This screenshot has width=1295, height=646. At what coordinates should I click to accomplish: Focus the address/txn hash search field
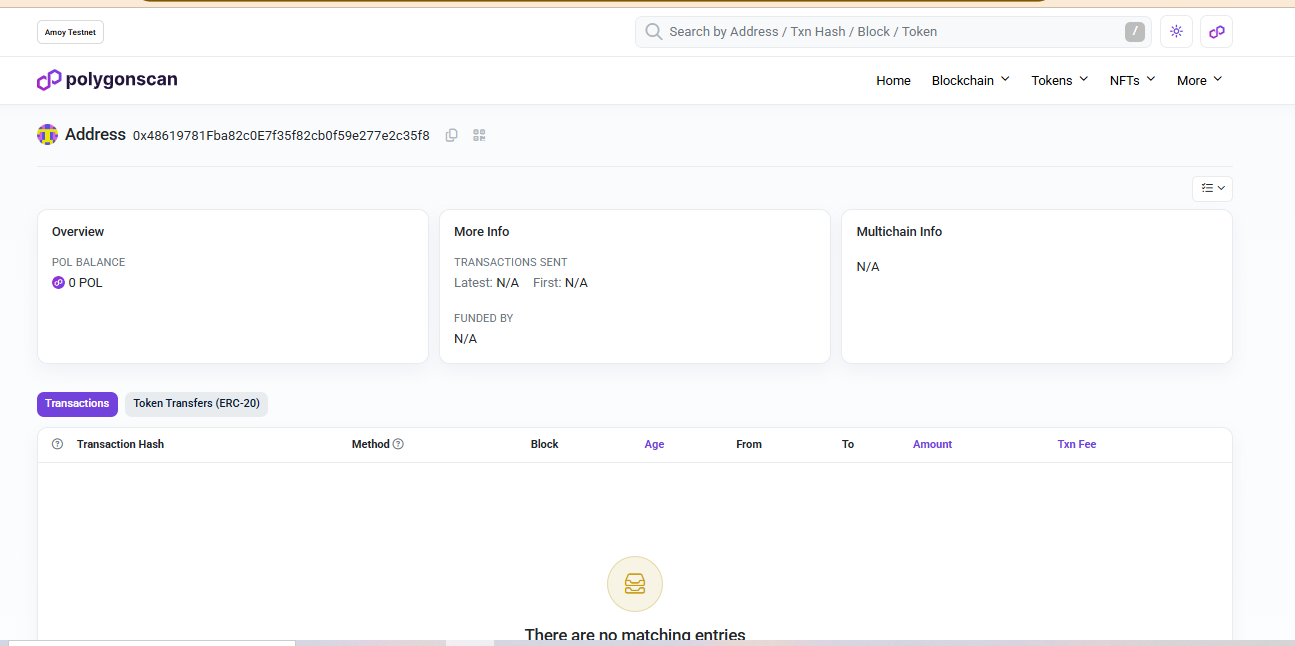click(x=893, y=32)
